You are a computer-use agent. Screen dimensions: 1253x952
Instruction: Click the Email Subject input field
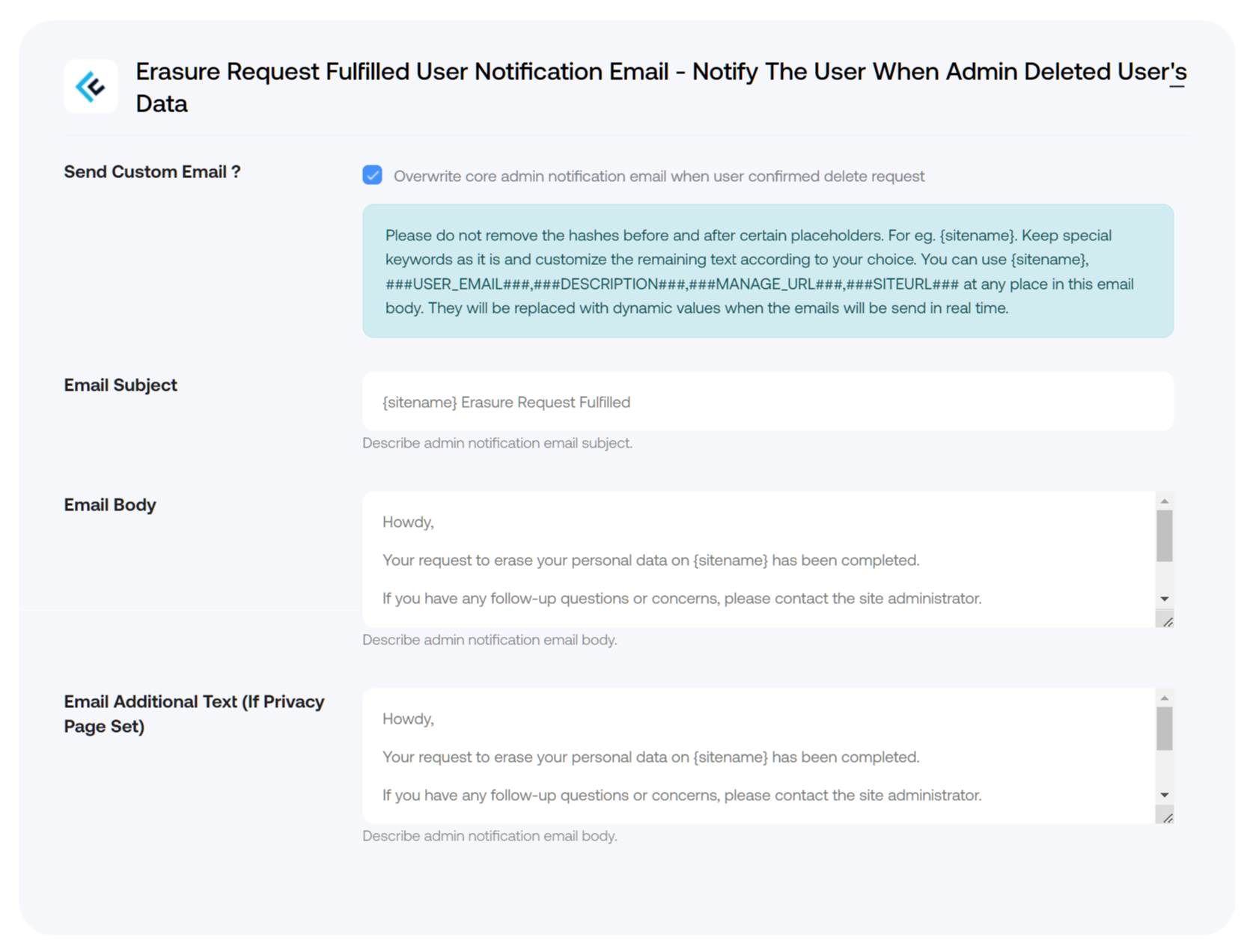click(x=768, y=402)
